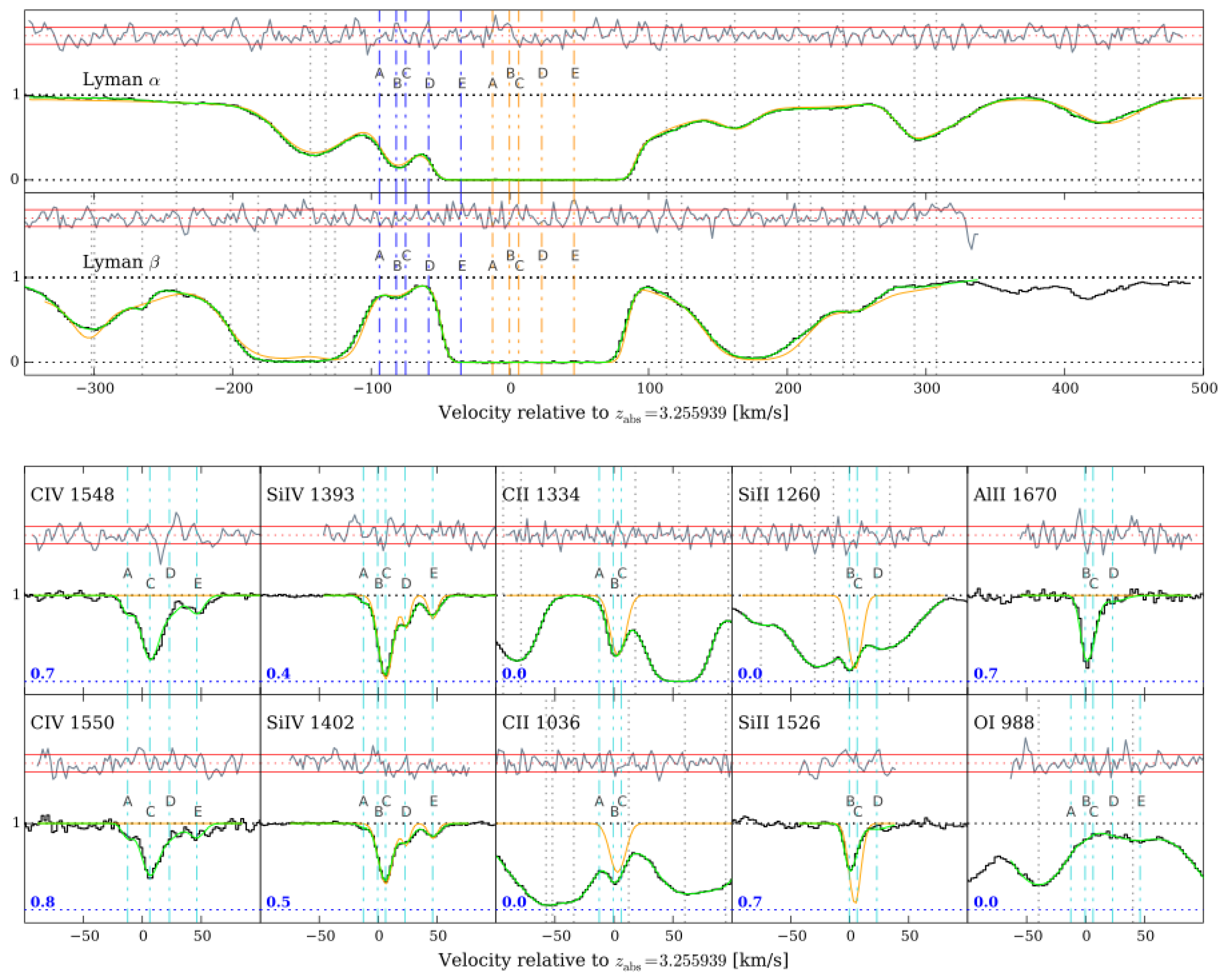
Task: Click the blue 0.7 value in CIV 1548
Action: 42,673
